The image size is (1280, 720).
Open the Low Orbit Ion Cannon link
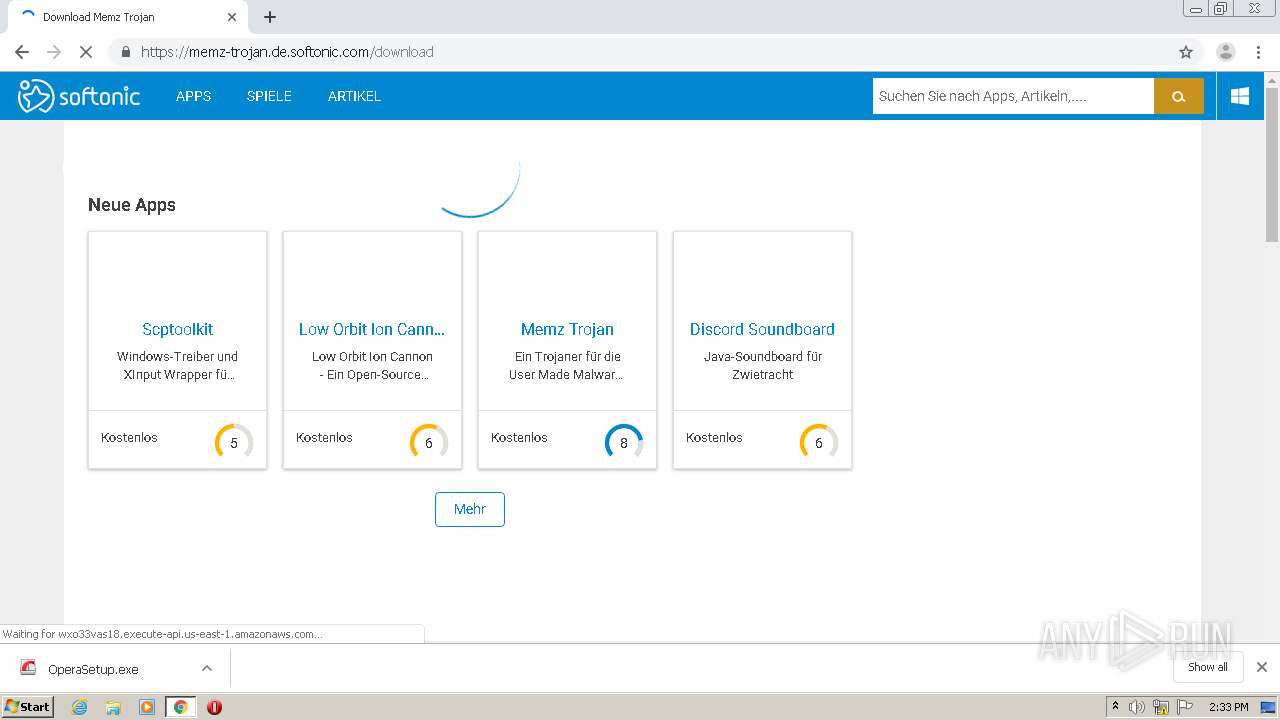pos(372,329)
